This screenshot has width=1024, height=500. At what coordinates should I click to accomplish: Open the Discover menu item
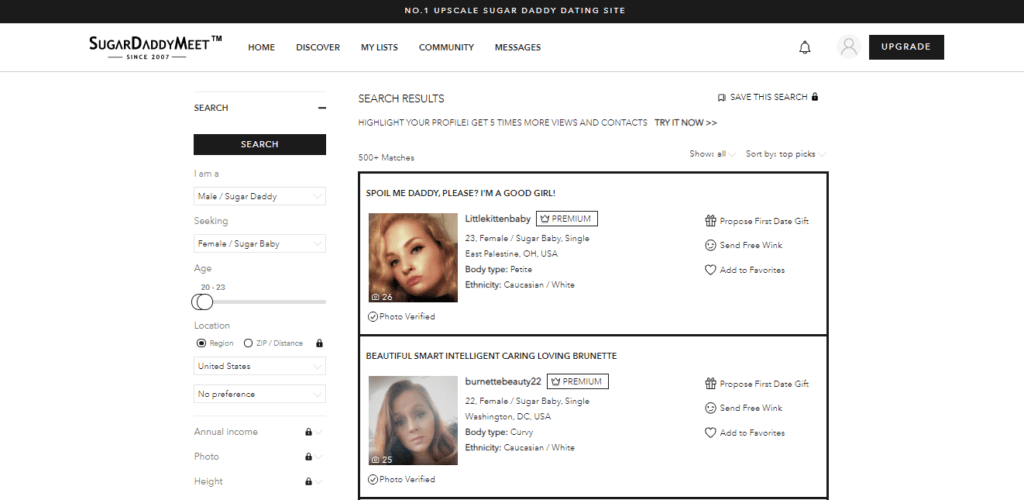pyautogui.click(x=318, y=47)
